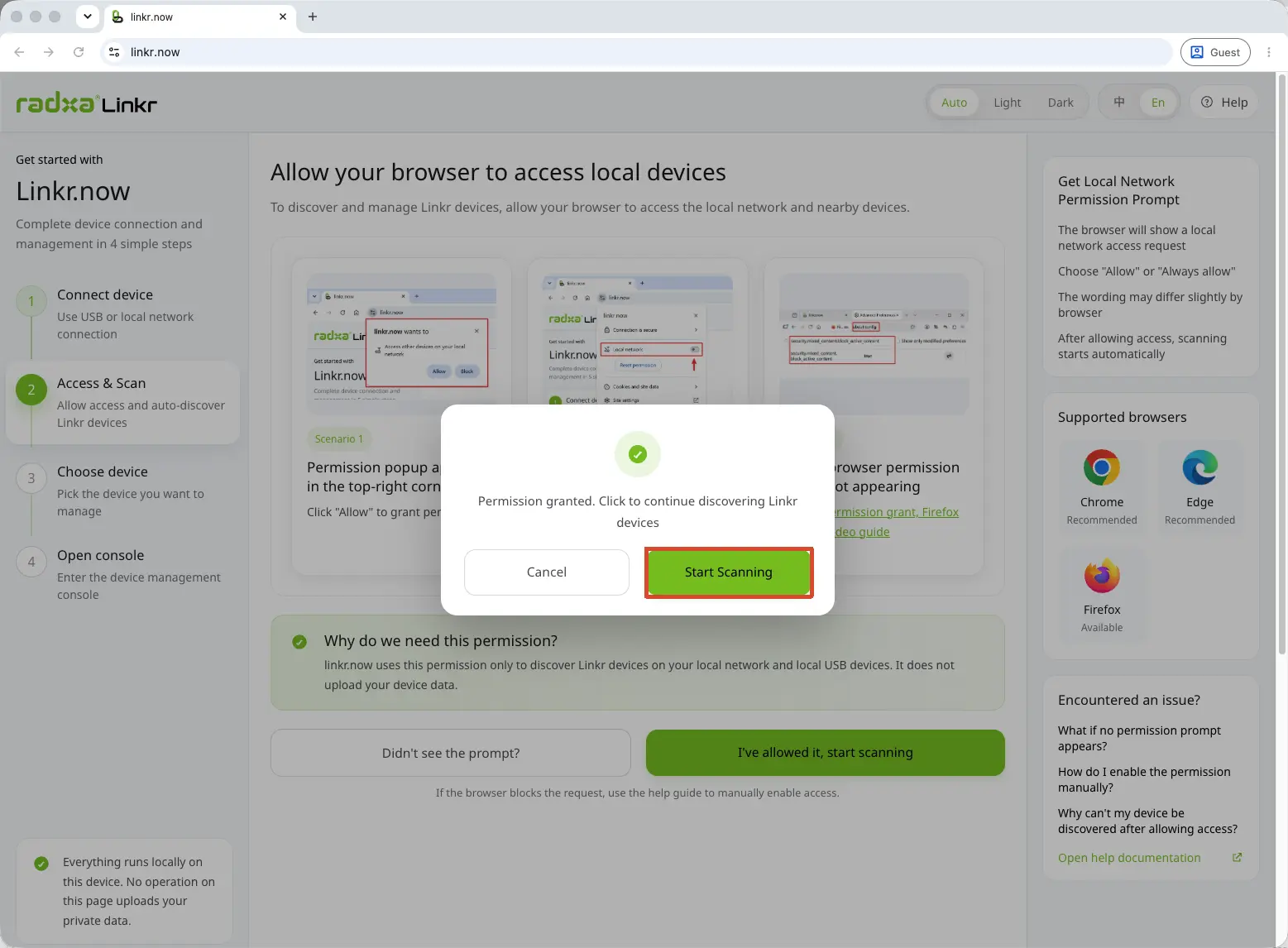Image resolution: width=1288 pixels, height=948 pixels.
Task: Open the local network setting screenshot thumbnail
Action: point(638,340)
